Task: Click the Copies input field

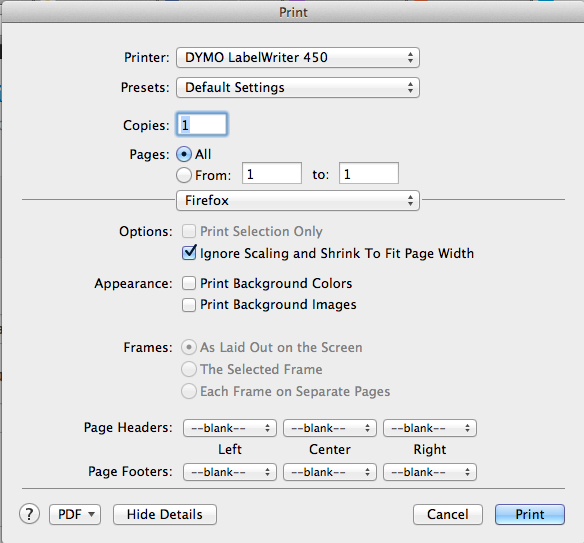Action: pyautogui.click(x=202, y=124)
